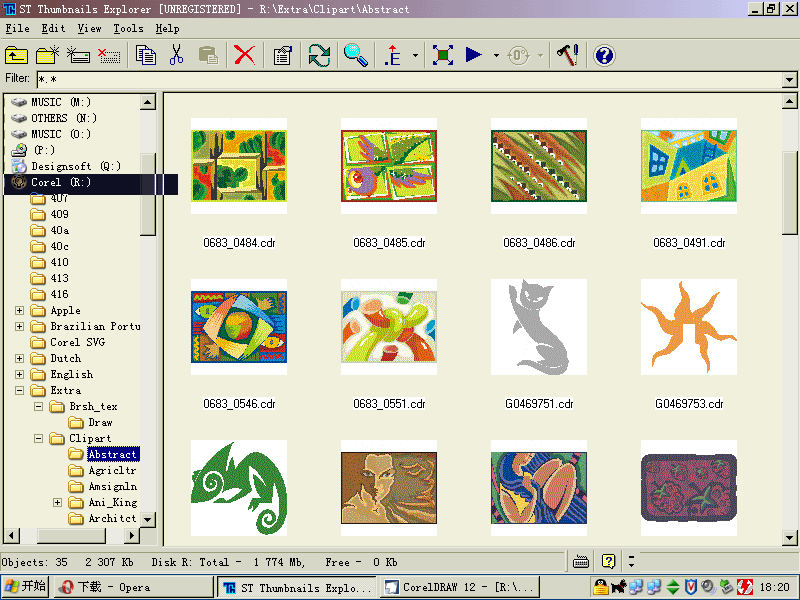Open sort order dropdown arrow
This screenshot has height=600, width=800.
[415, 55]
